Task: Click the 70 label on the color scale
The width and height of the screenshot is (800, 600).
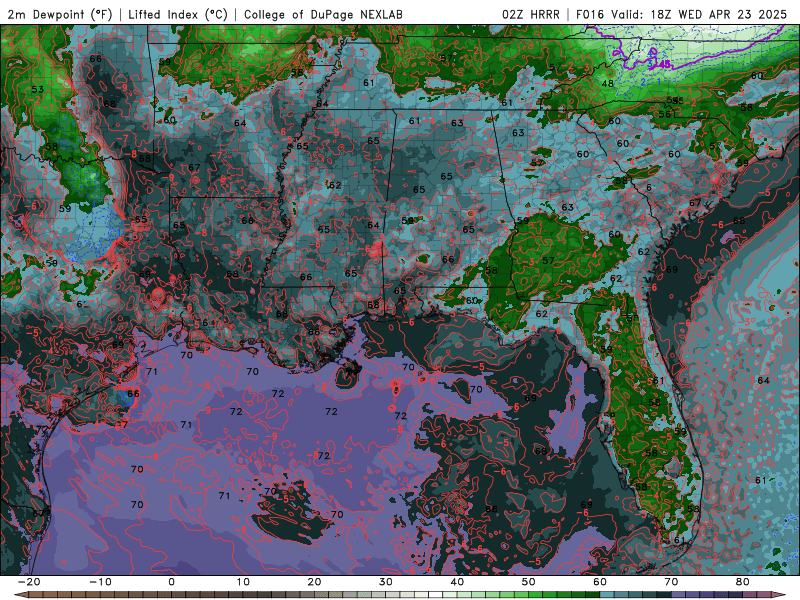Action: pos(671,582)
